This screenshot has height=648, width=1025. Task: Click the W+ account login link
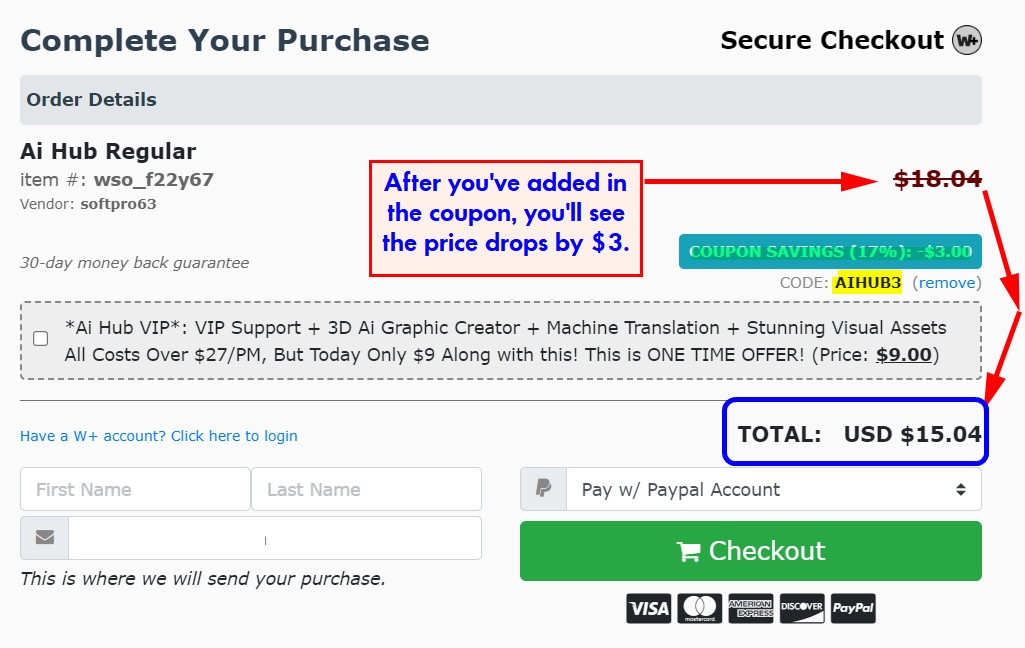click(x=159, y=436)
